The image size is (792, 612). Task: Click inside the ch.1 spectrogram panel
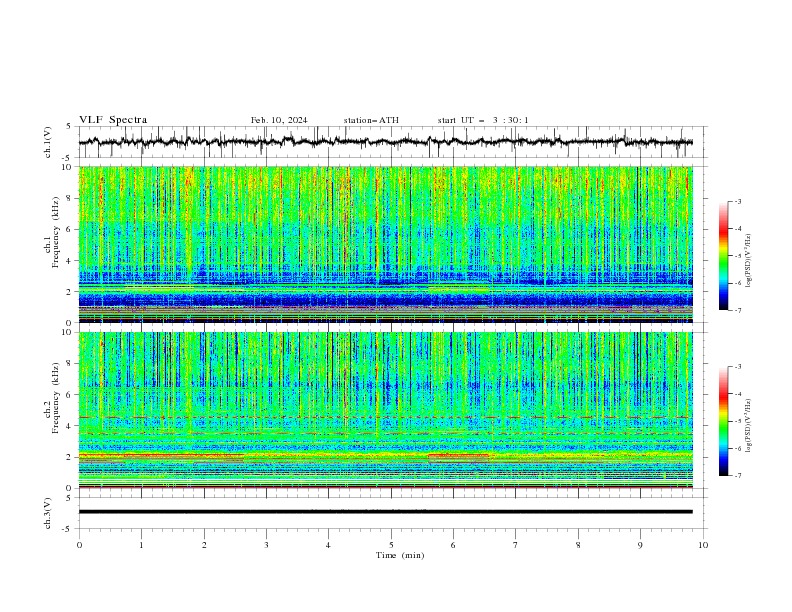pos(385,244)
